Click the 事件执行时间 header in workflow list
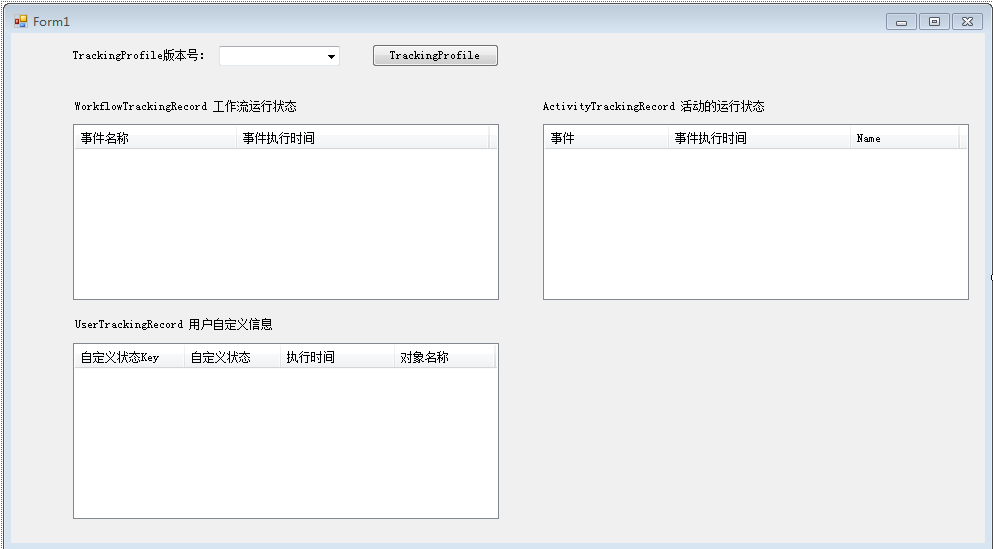 [362, 138]
